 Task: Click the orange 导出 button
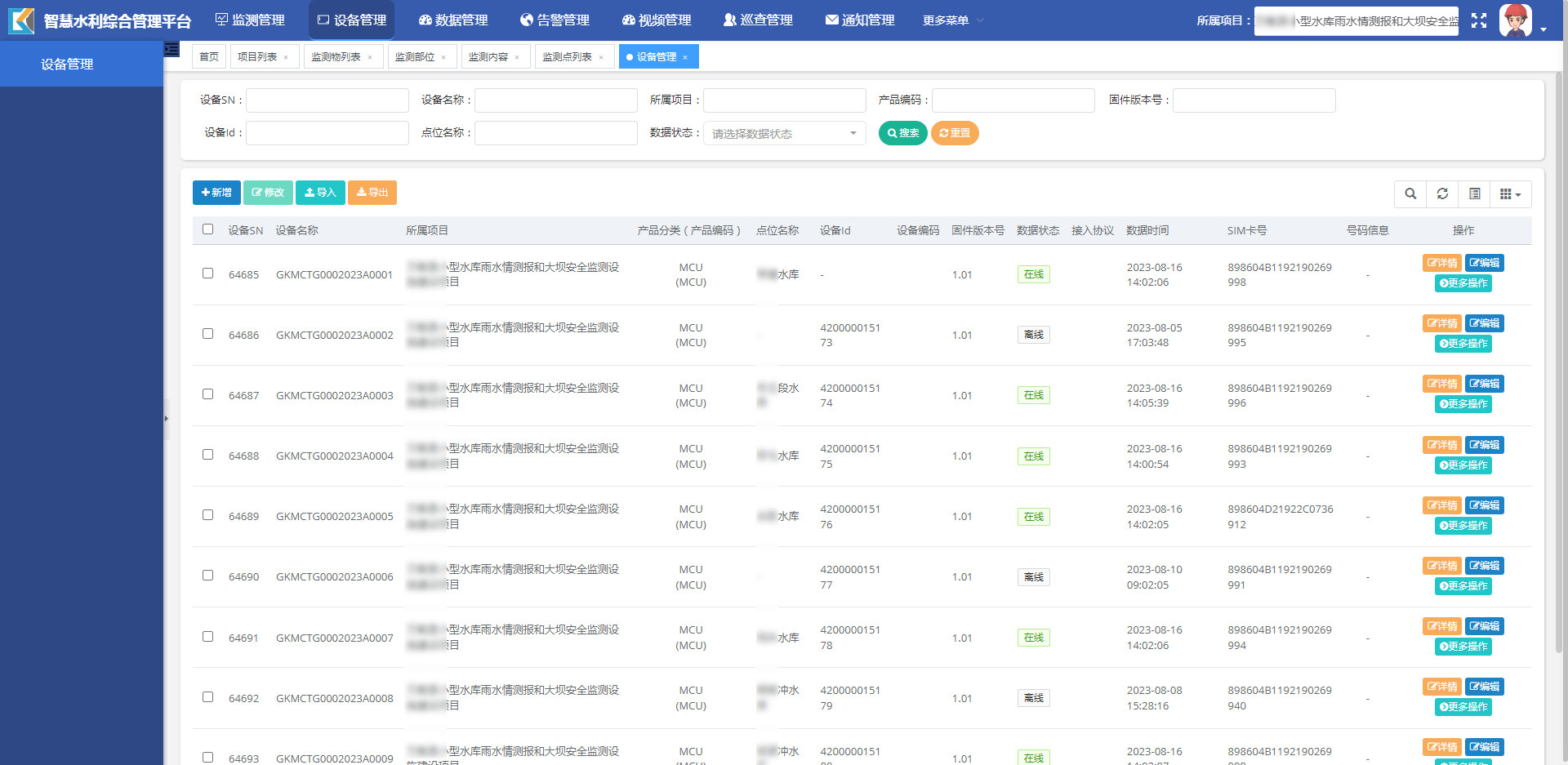(x=372, y=193)
